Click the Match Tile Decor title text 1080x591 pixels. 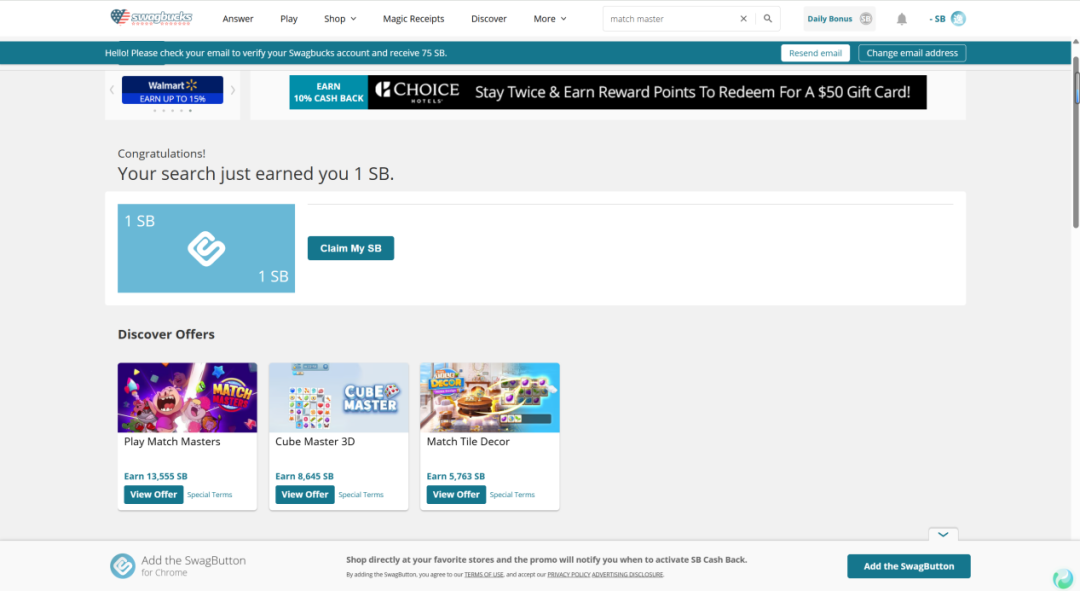468,442
